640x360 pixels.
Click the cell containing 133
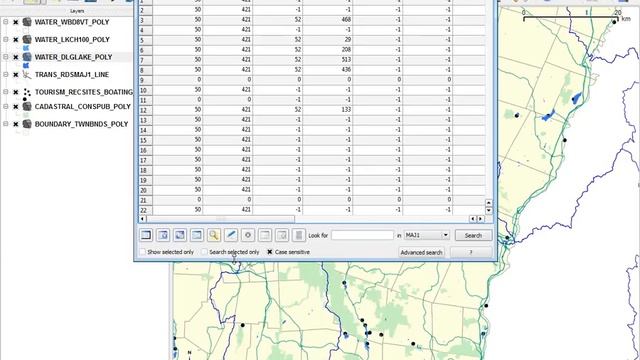pos(327,110)
